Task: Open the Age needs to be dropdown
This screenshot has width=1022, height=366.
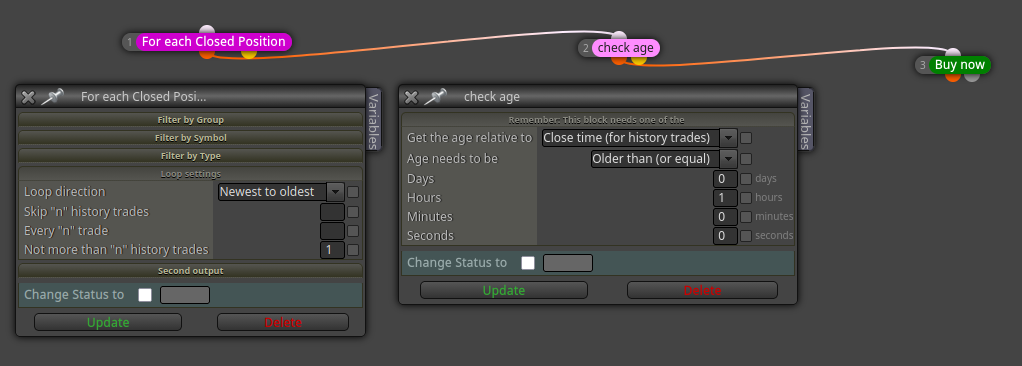Action: pos(664,159)
